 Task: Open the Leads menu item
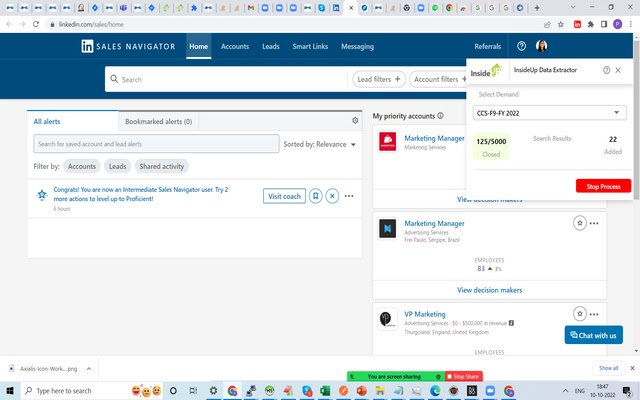pos(271,46)
